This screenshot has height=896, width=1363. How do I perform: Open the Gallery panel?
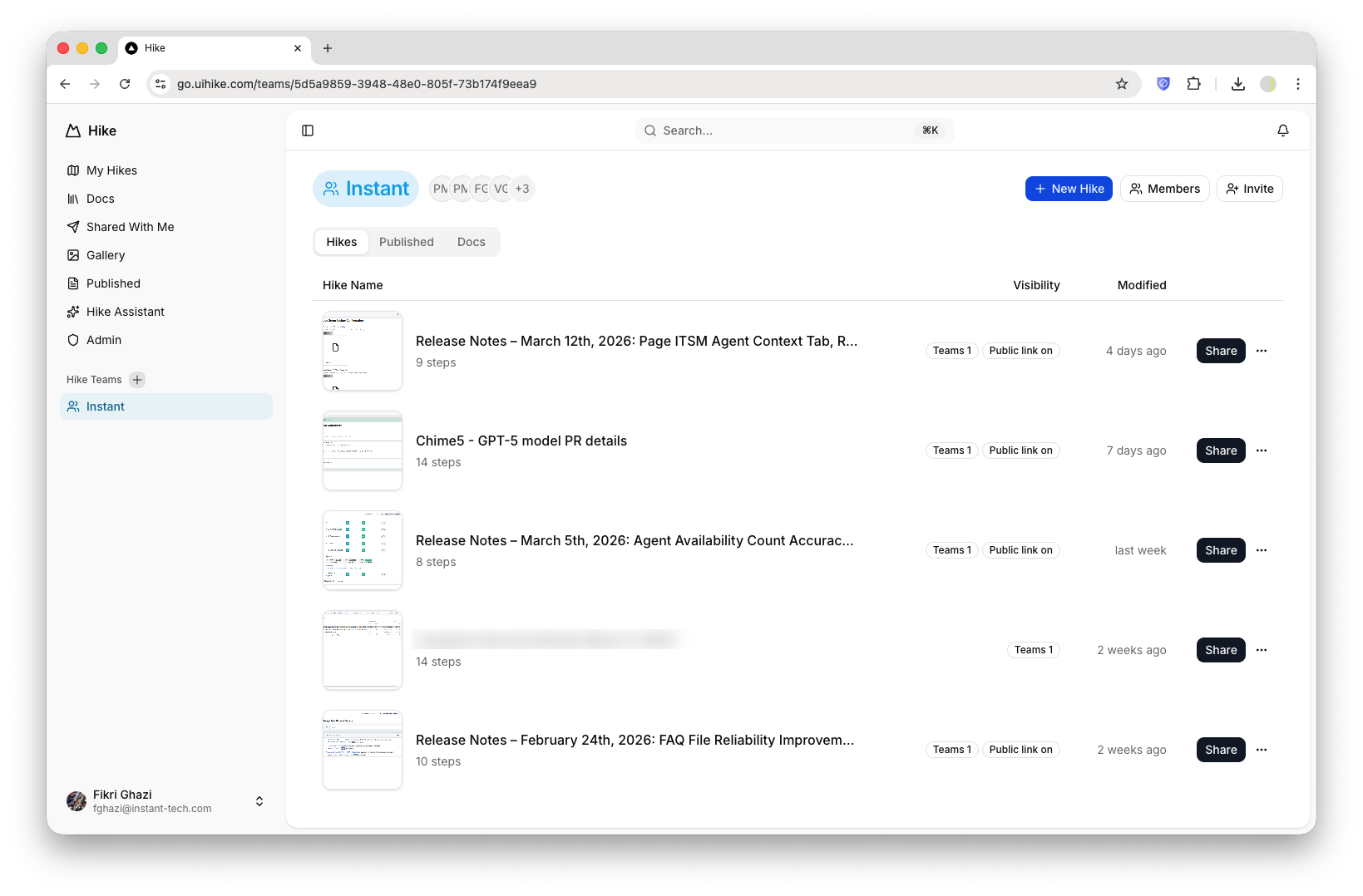(105, 254)
